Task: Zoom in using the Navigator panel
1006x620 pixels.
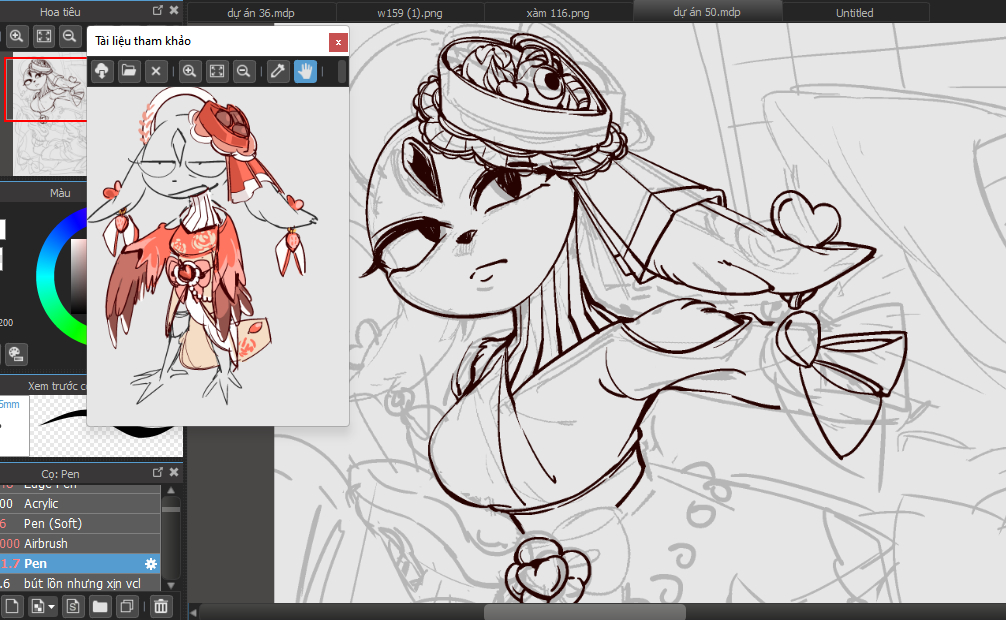Action: click(x=17, y=36)
